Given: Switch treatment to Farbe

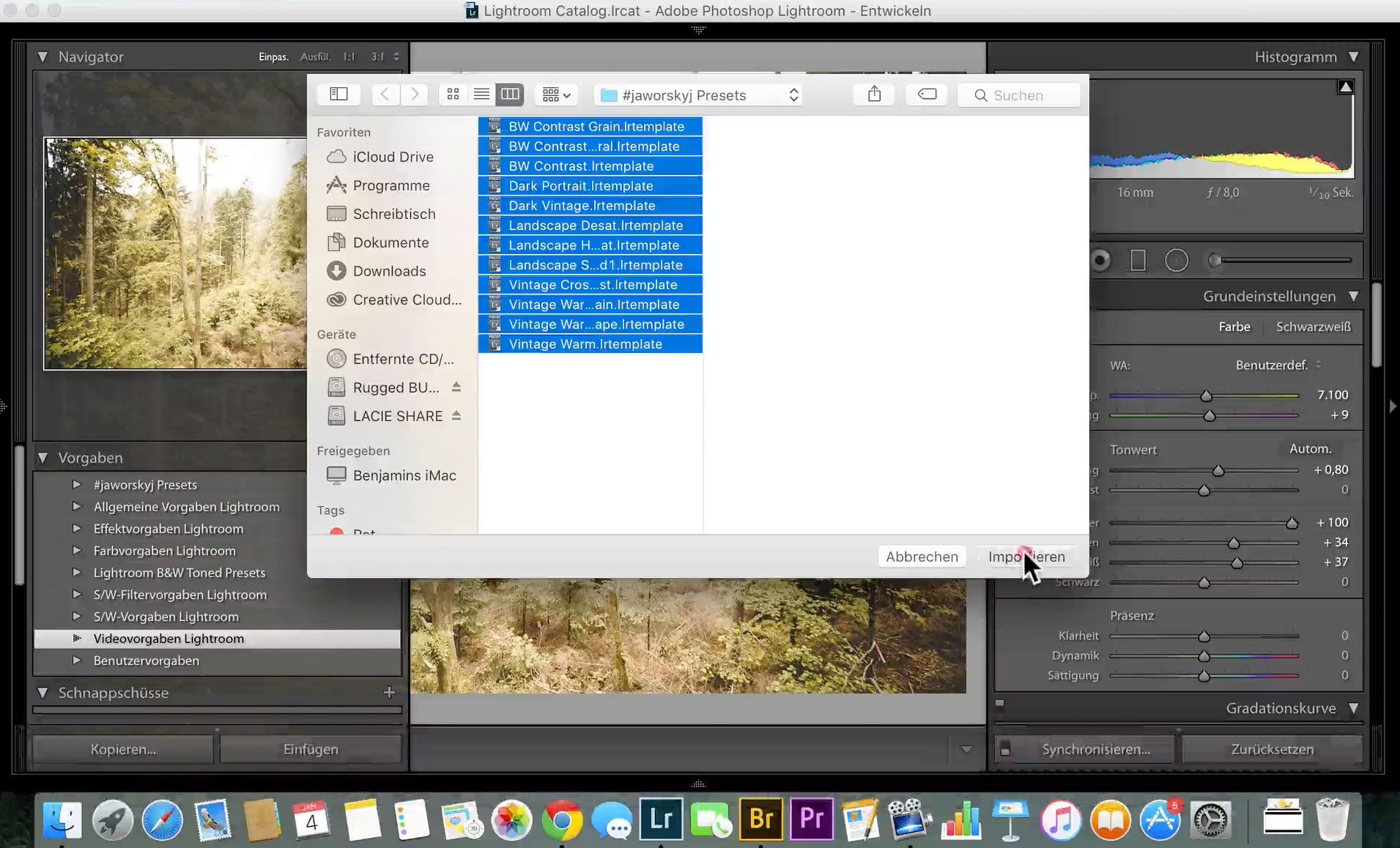Looking at the screenshot, I should click(x=1234, y=327).
